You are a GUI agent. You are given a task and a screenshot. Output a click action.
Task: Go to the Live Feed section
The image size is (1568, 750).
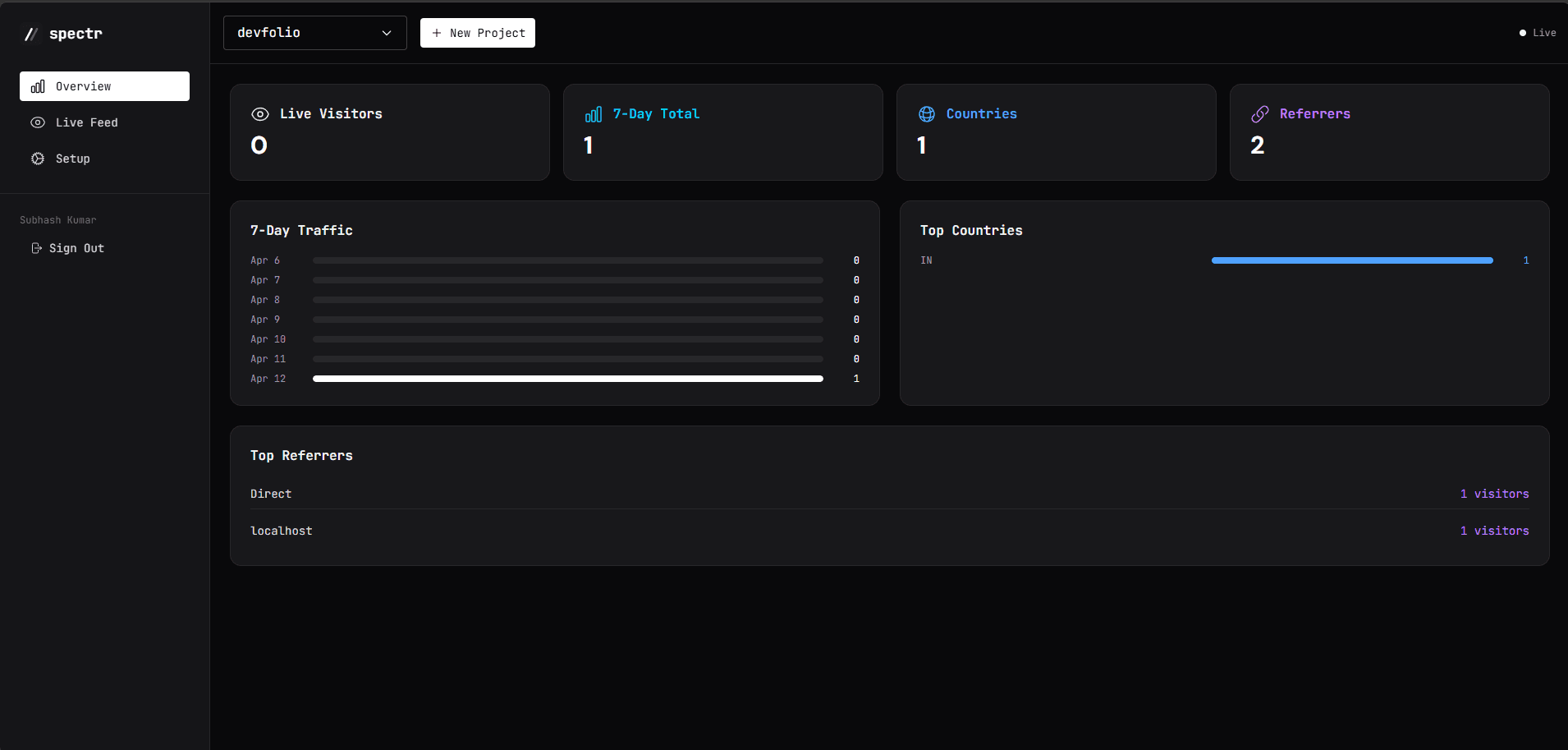point(104,122)
